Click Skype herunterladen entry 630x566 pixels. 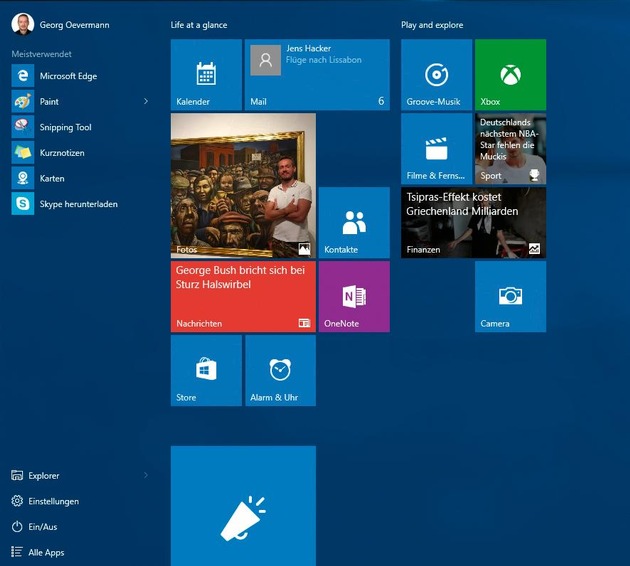pos(77,204)
